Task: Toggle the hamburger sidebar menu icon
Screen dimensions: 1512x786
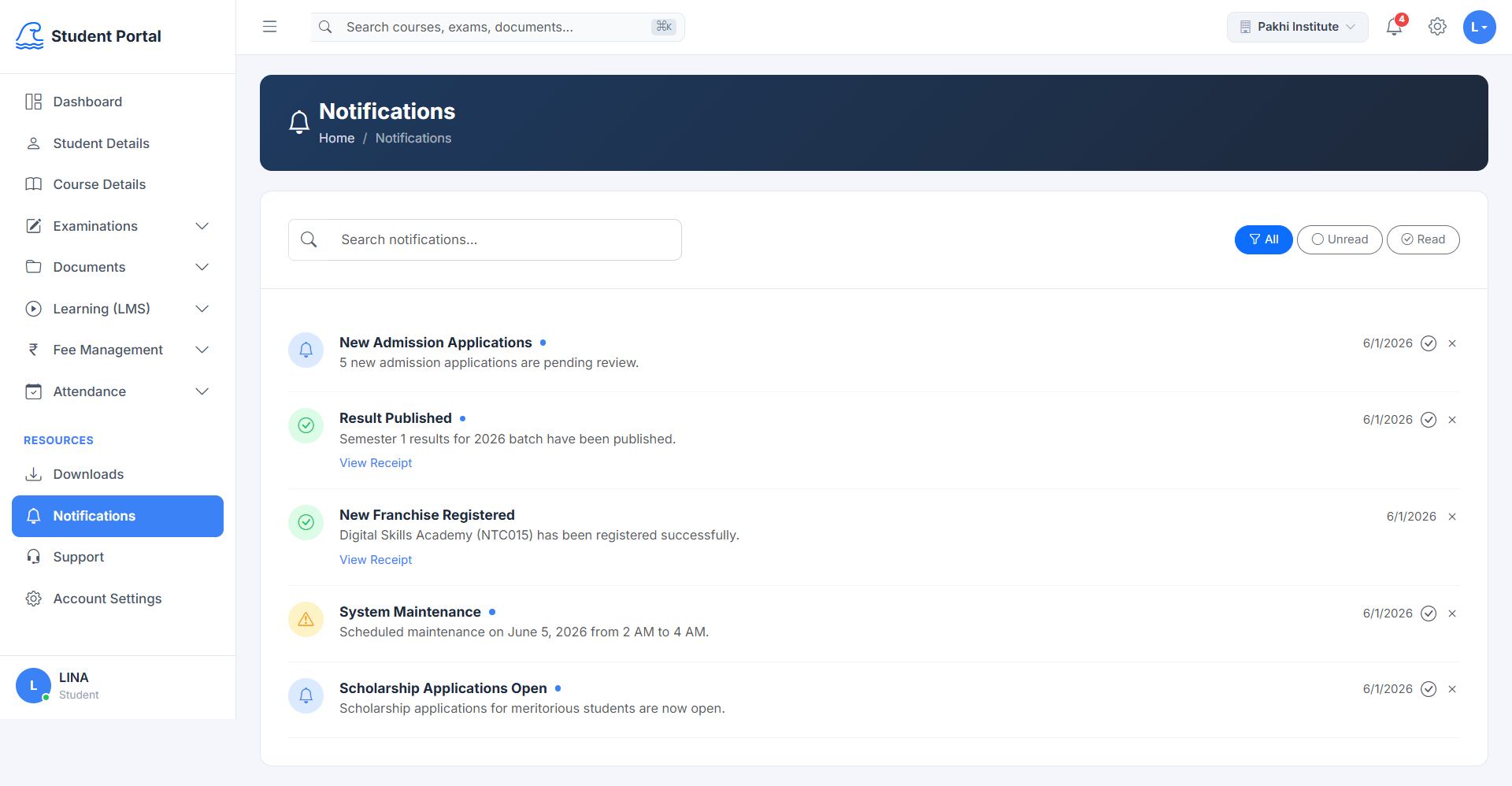Action: (270, 27)
